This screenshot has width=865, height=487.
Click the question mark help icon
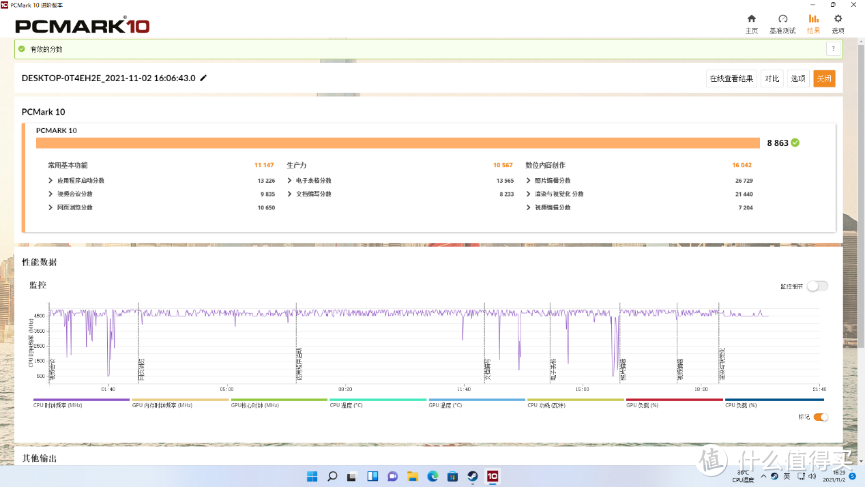[833, 49]
